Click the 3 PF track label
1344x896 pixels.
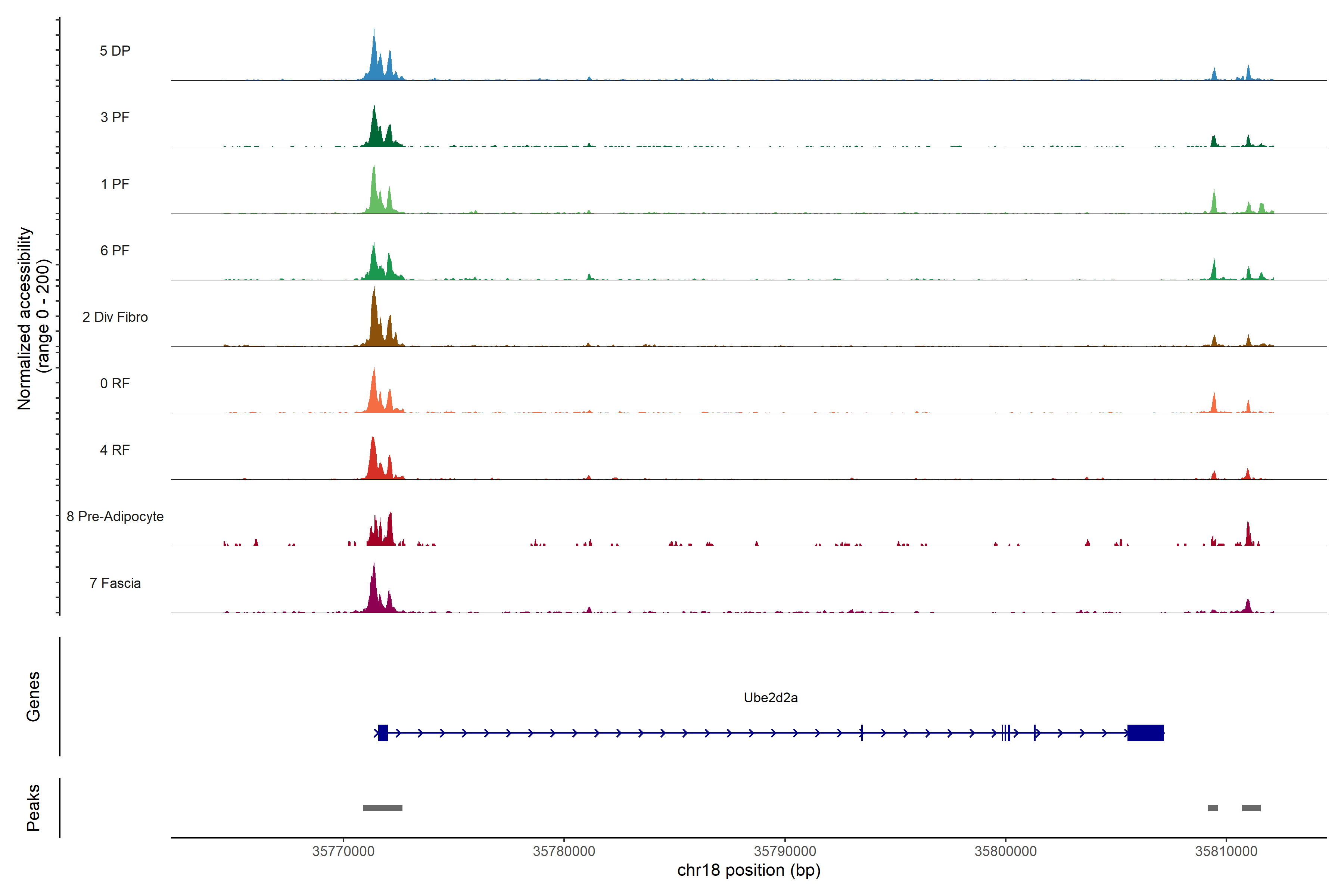[115, 117]
